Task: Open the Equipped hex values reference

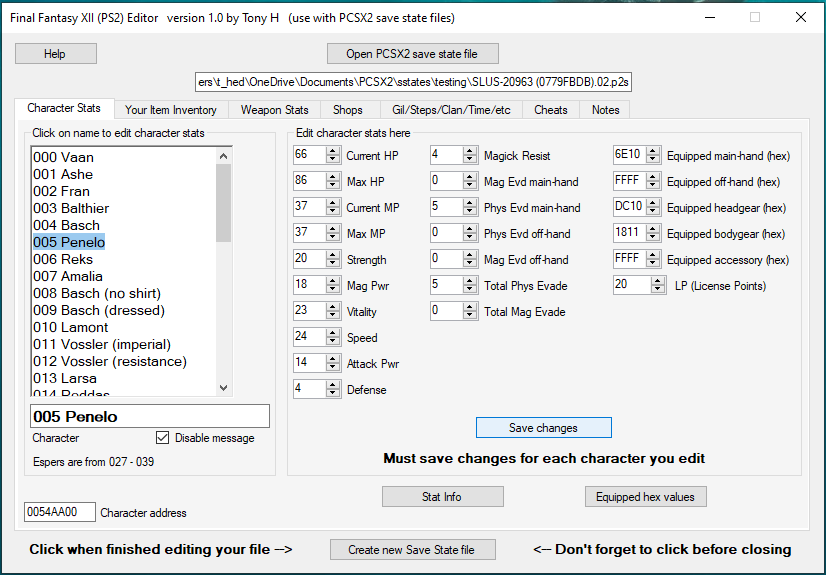Action: pyautogui.click(x=645, y=496)
